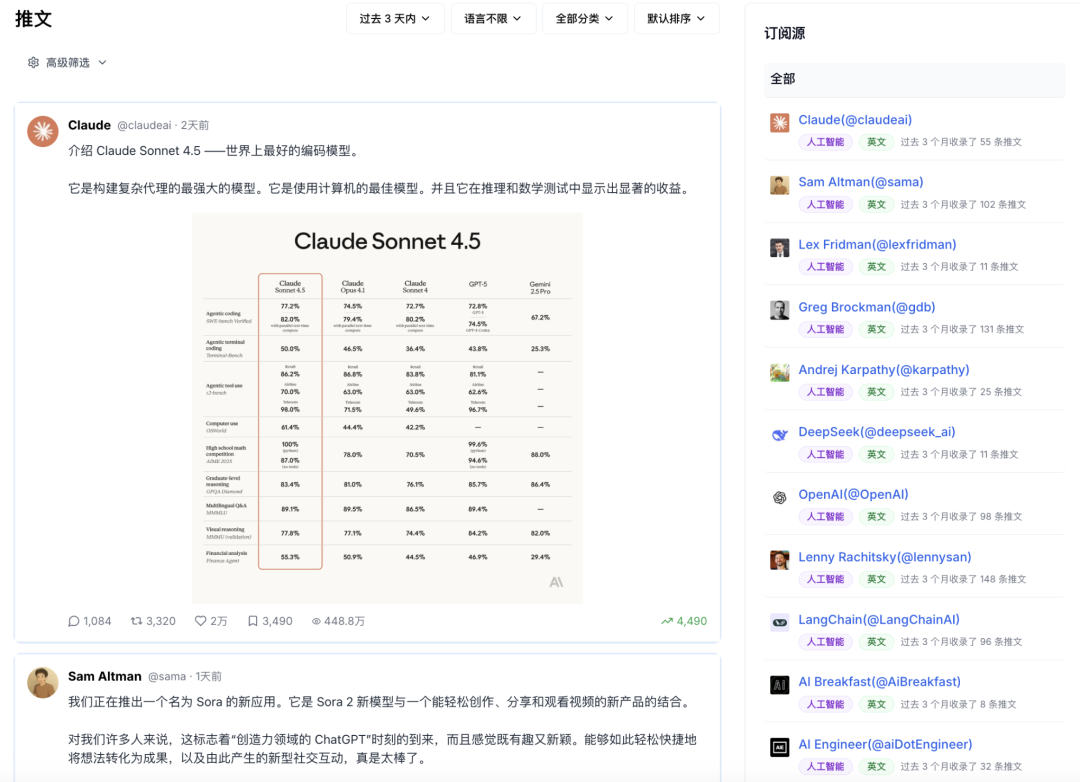The image size is (1080, 782).
Task: Toggle the 人工智能 tag under Claude(@claudeai)
Action: tap(824, 141)
